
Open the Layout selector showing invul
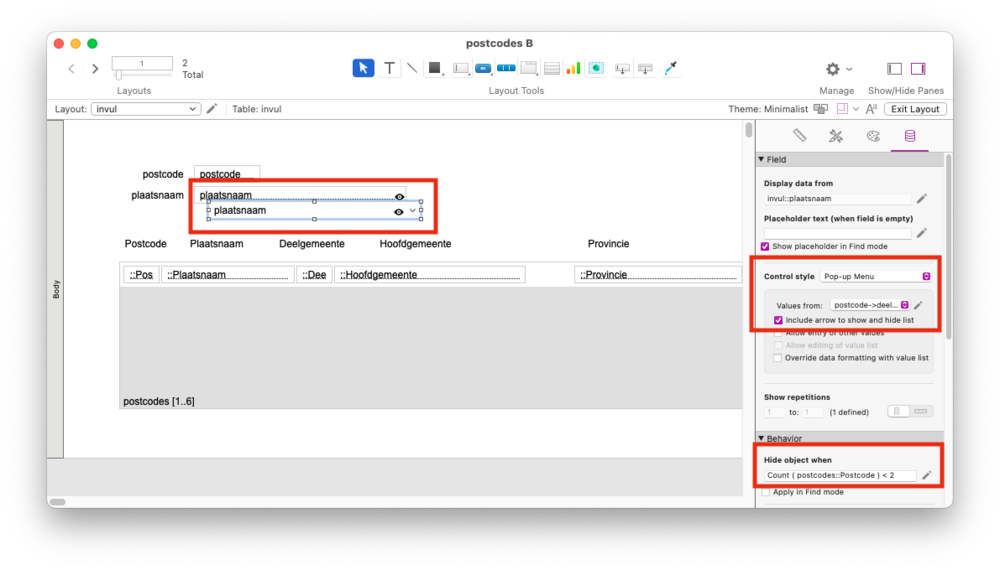pyautogui.click(x=146, y=109)
